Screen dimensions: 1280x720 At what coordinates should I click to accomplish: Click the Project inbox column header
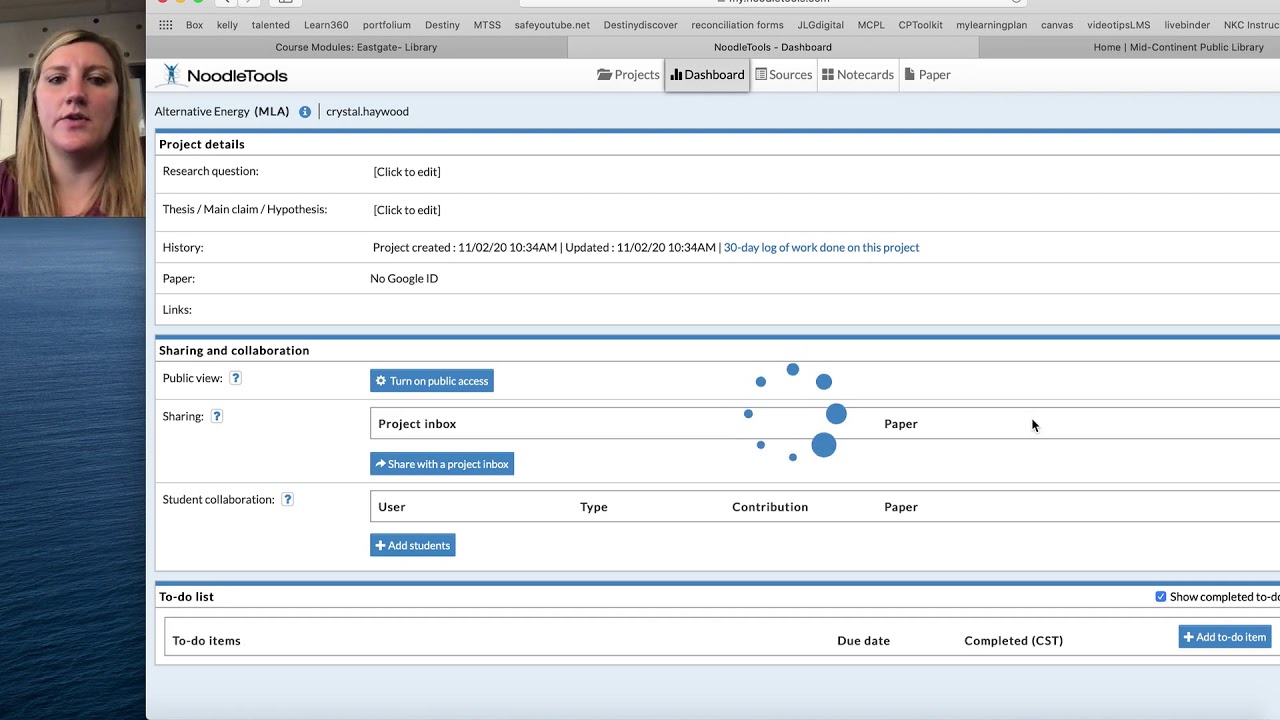pos(417,424)
